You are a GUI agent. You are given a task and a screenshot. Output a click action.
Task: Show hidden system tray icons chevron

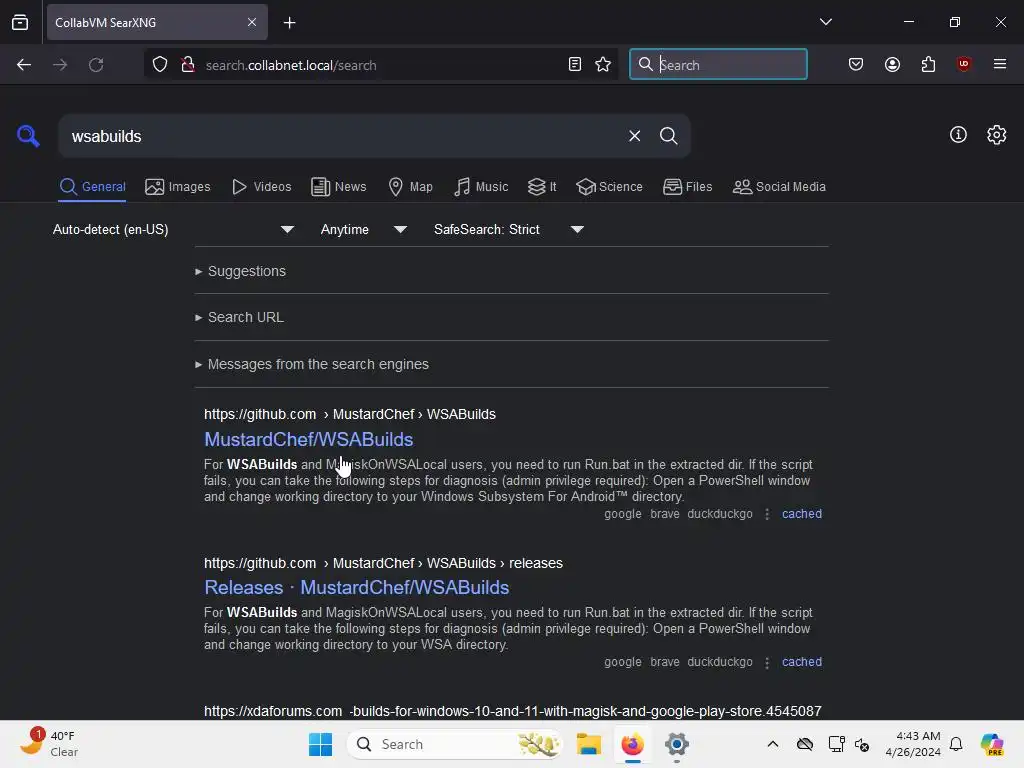click(773, 744)
